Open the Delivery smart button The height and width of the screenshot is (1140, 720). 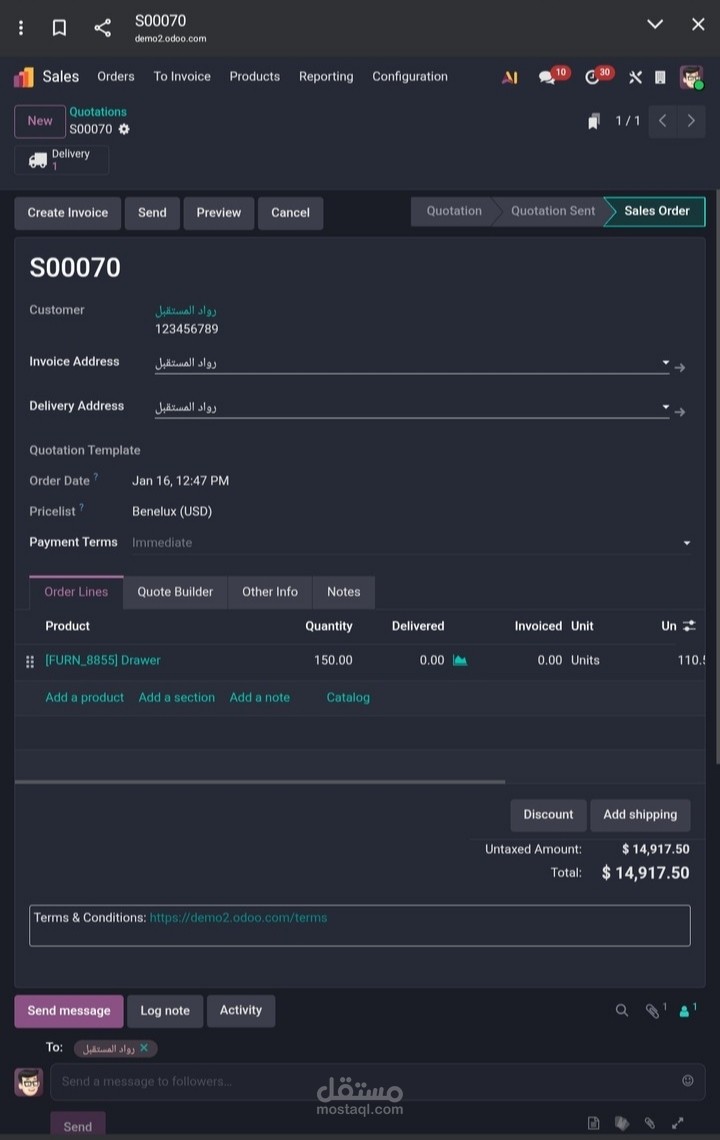point(62,159)
